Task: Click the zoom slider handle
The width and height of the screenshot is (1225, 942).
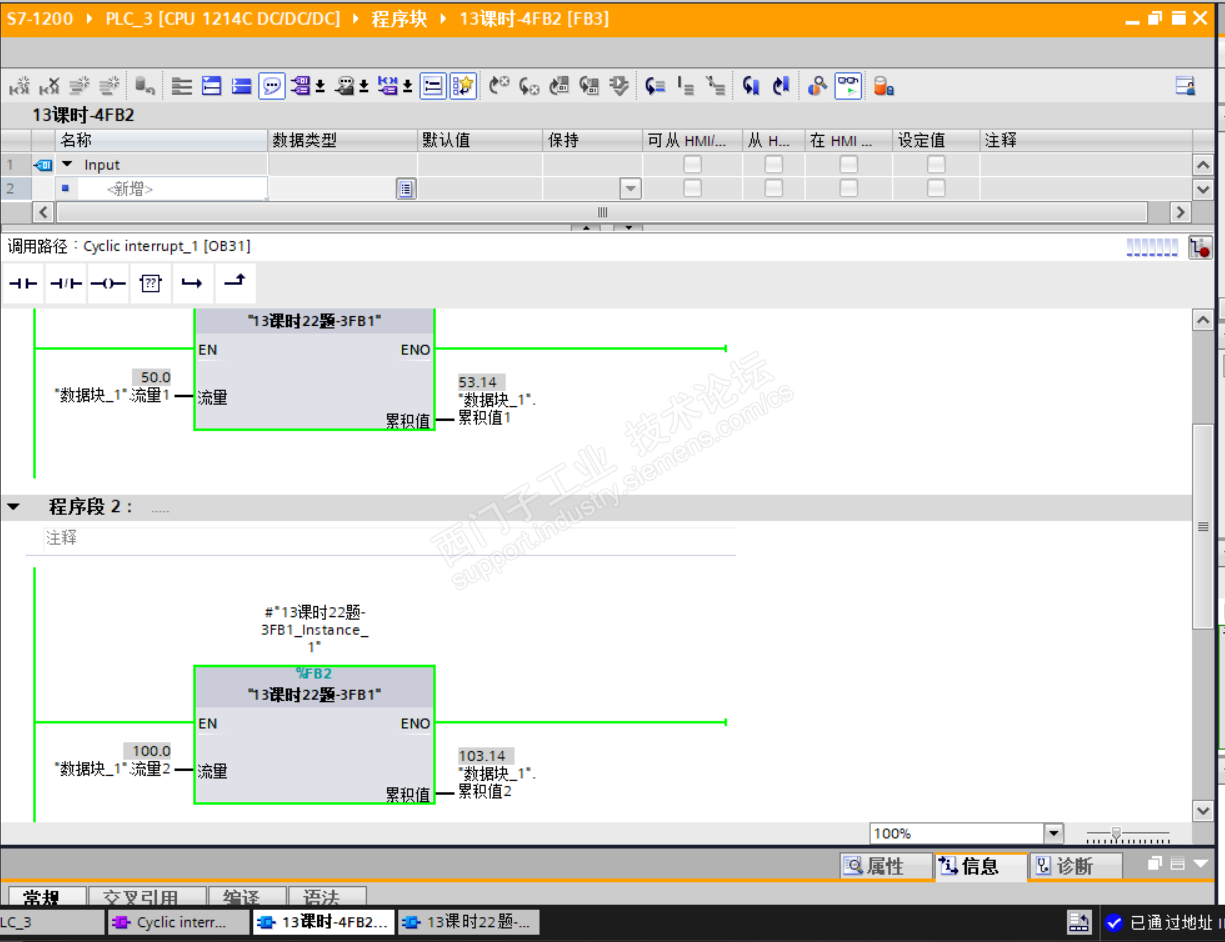Action: [x=1116, y=833]
